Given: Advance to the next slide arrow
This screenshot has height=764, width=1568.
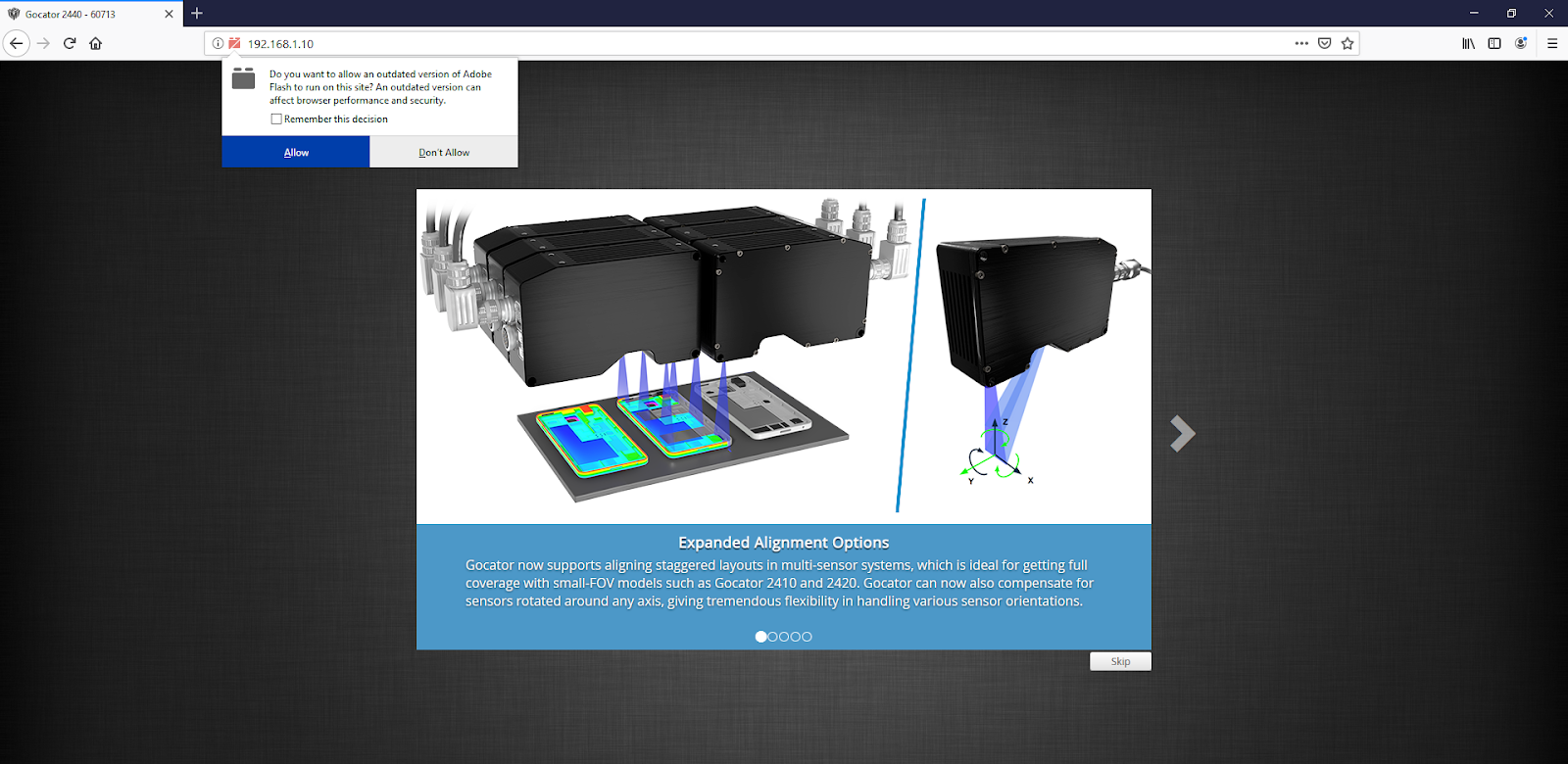Looking at the screenshot, I should tap(1183, 433).
